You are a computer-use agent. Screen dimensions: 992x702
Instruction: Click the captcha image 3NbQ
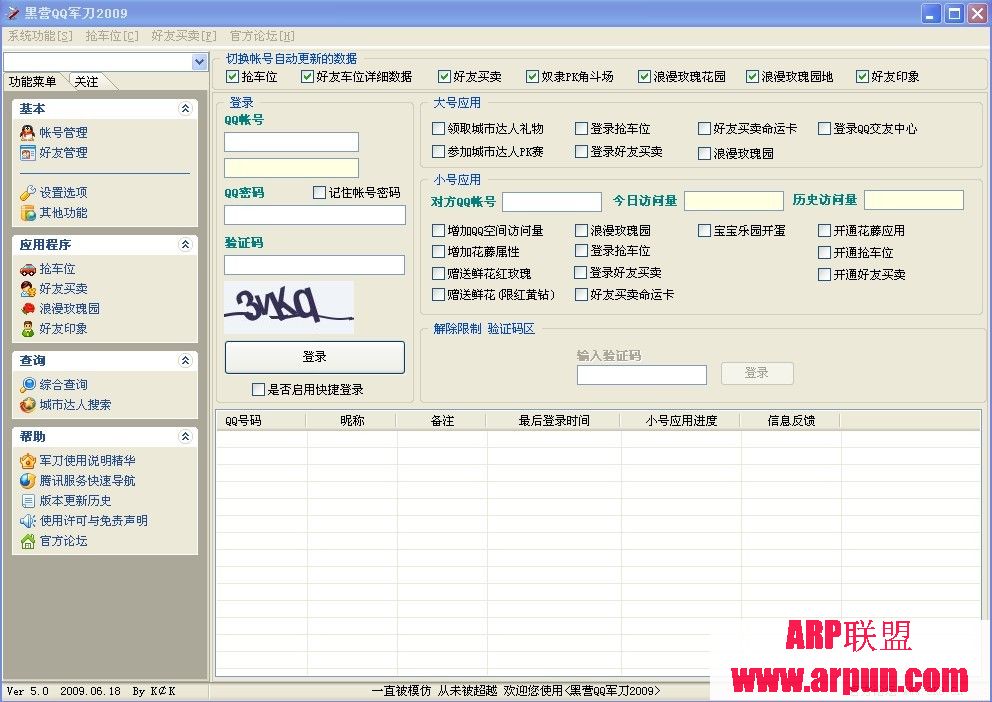click(288, 307)
